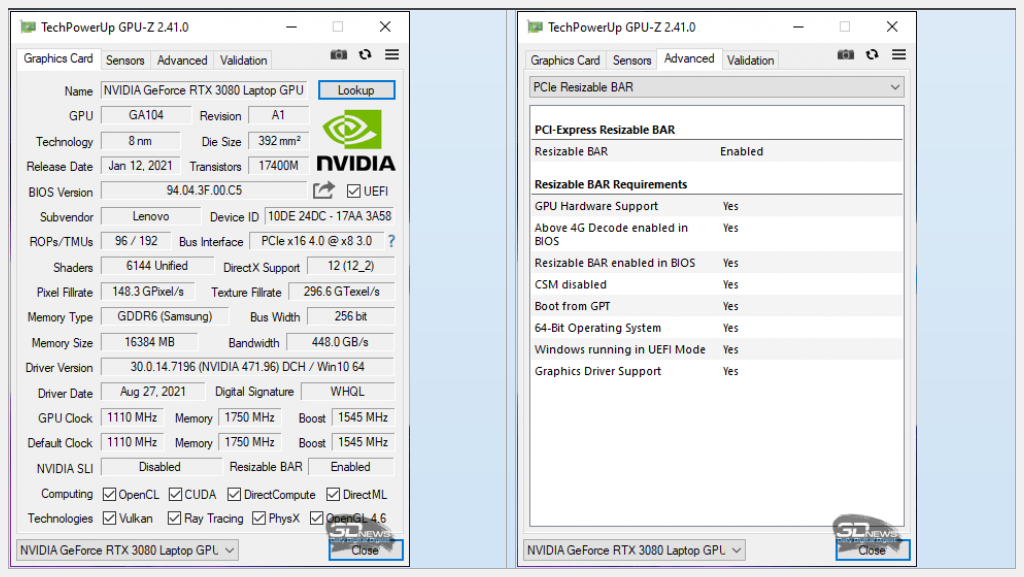Click the Graphics Driver Support row
The image size is (1024, 577).
point(717,371)
